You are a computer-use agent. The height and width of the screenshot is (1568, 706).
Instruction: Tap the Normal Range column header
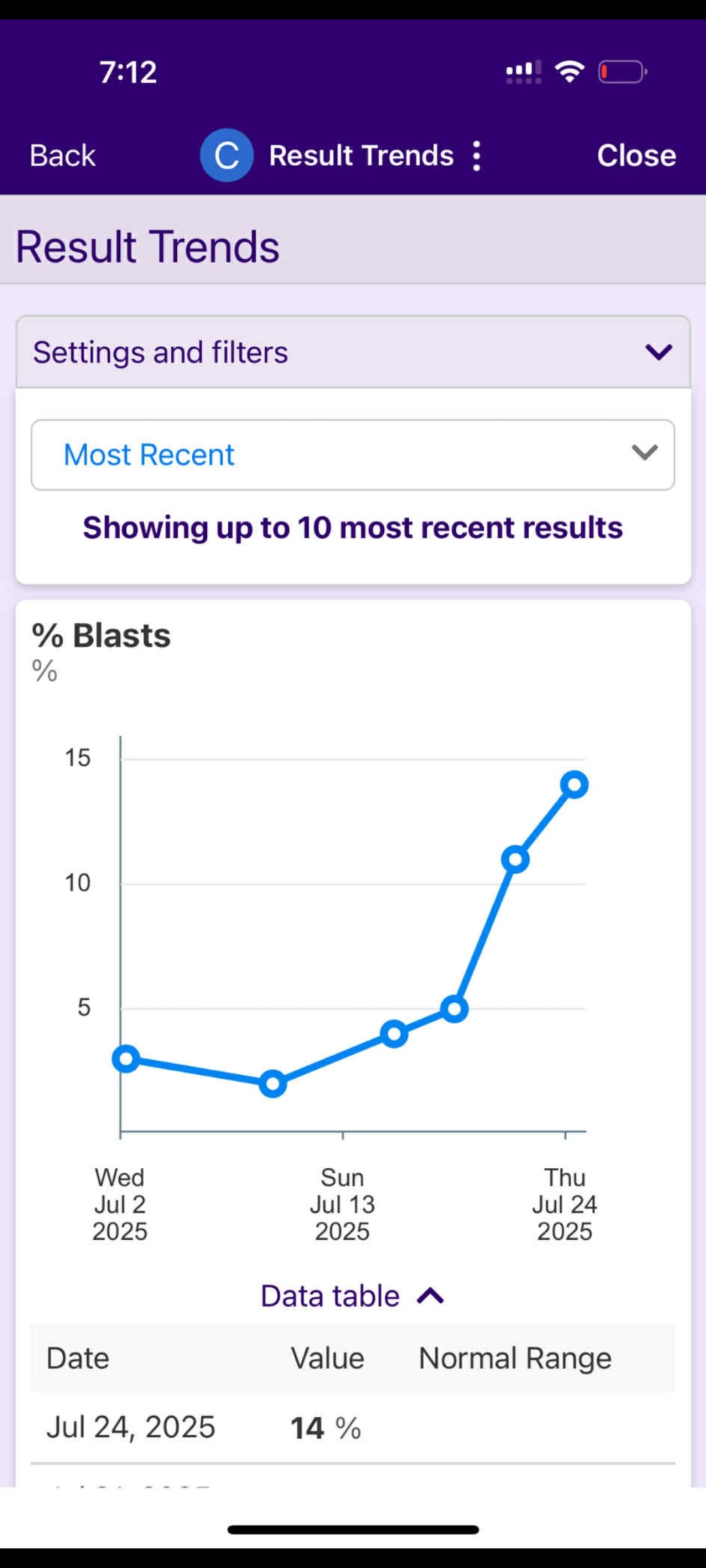[515, 1358]
